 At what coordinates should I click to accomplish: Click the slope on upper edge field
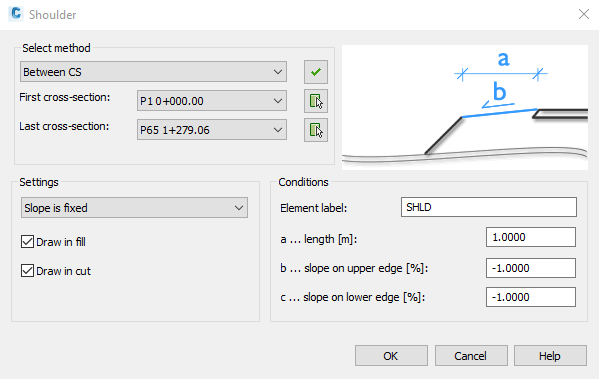(531, 268)
